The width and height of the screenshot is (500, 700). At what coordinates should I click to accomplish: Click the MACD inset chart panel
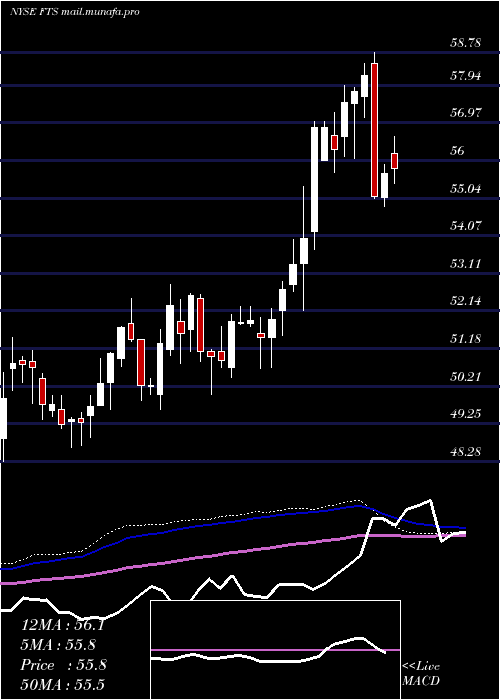click(275, 650)
